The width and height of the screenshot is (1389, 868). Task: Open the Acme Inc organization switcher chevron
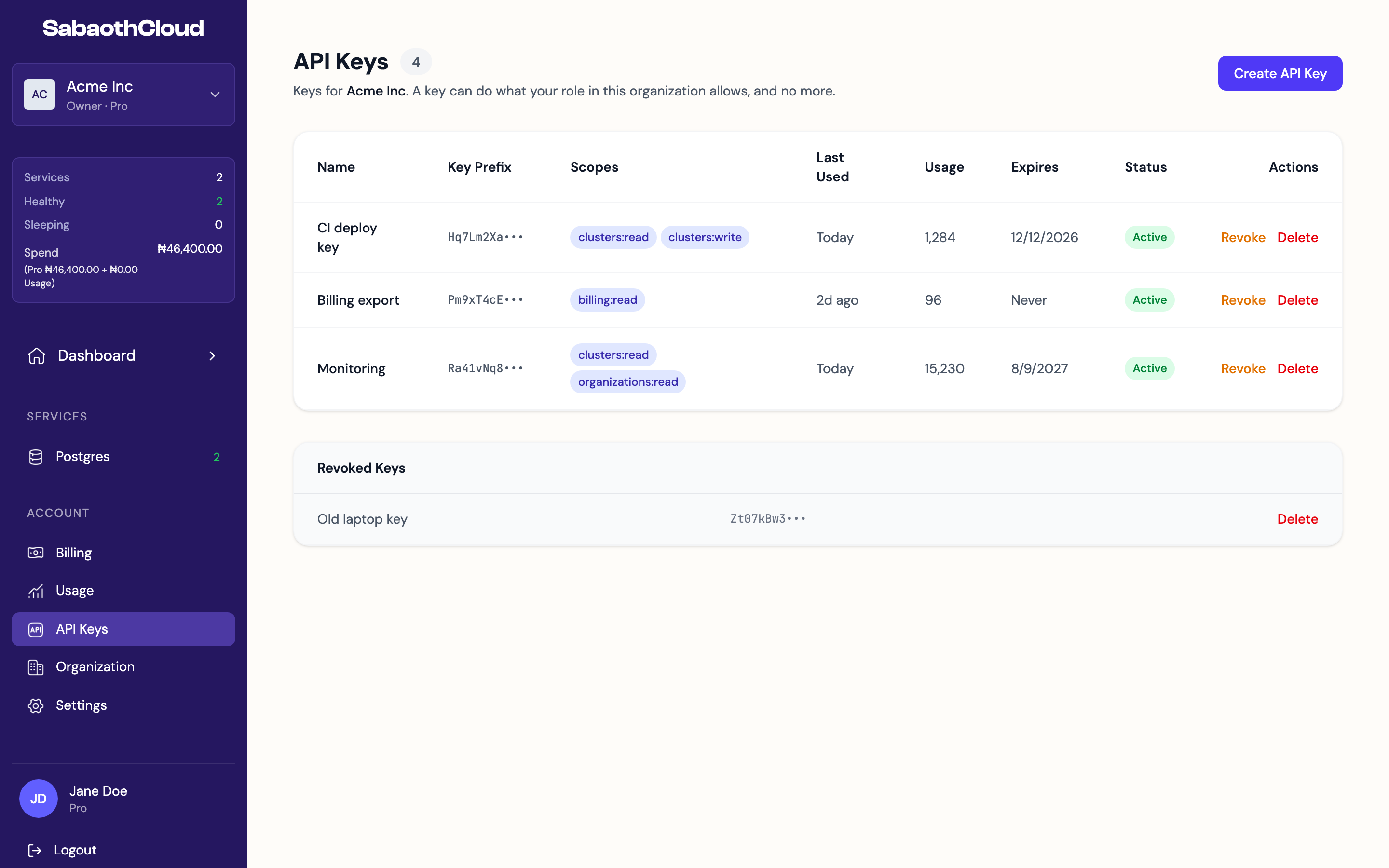point(215,95)
